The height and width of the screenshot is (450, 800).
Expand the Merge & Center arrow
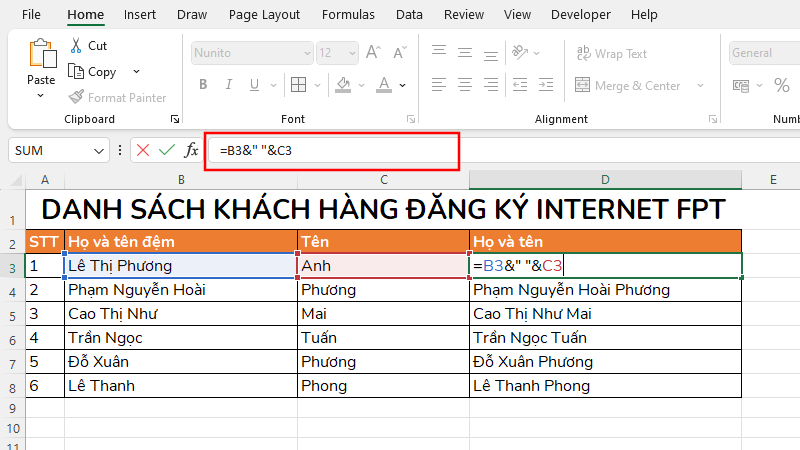pos(701,85)
